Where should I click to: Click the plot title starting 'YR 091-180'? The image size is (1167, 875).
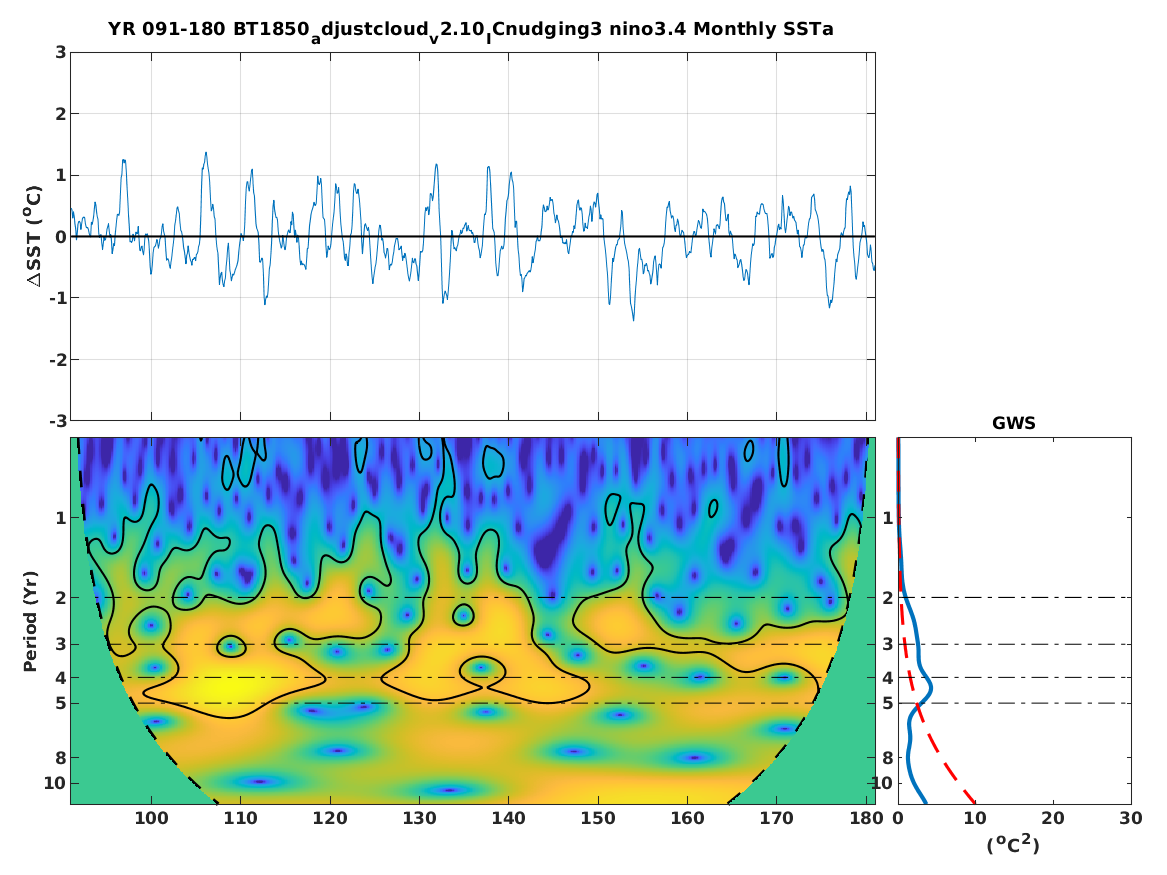pos(470,31)
